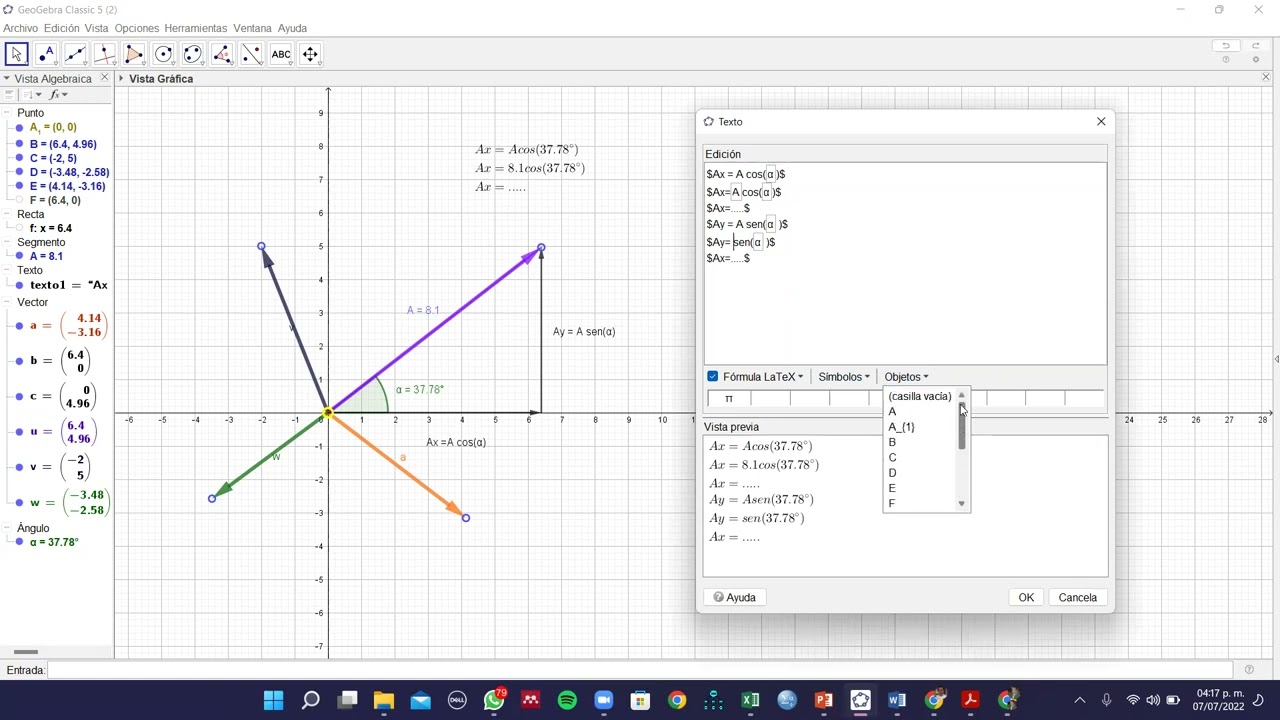Select the Point tool

click(46, 54)
